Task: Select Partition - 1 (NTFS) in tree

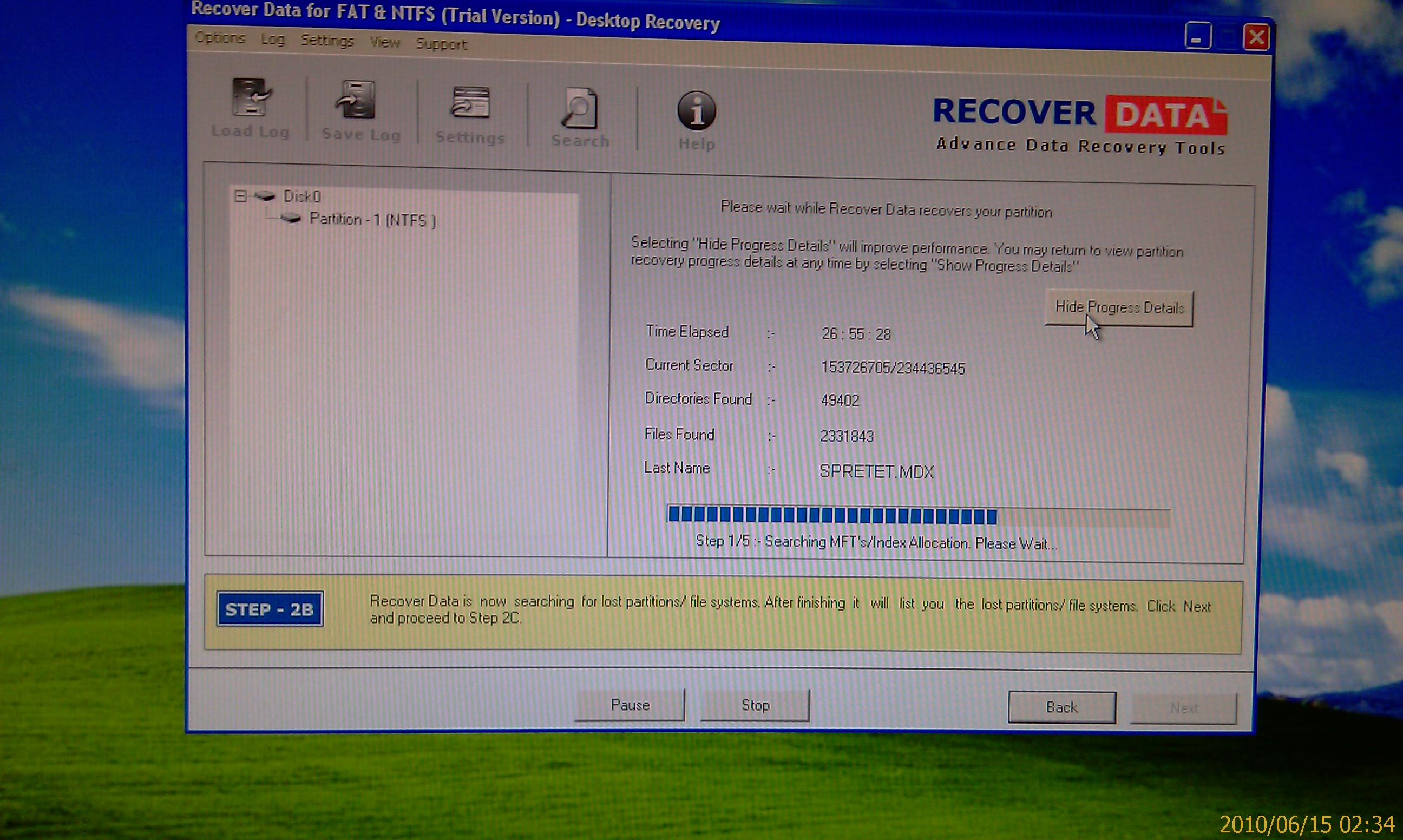Action: click(x=372, y=220)
